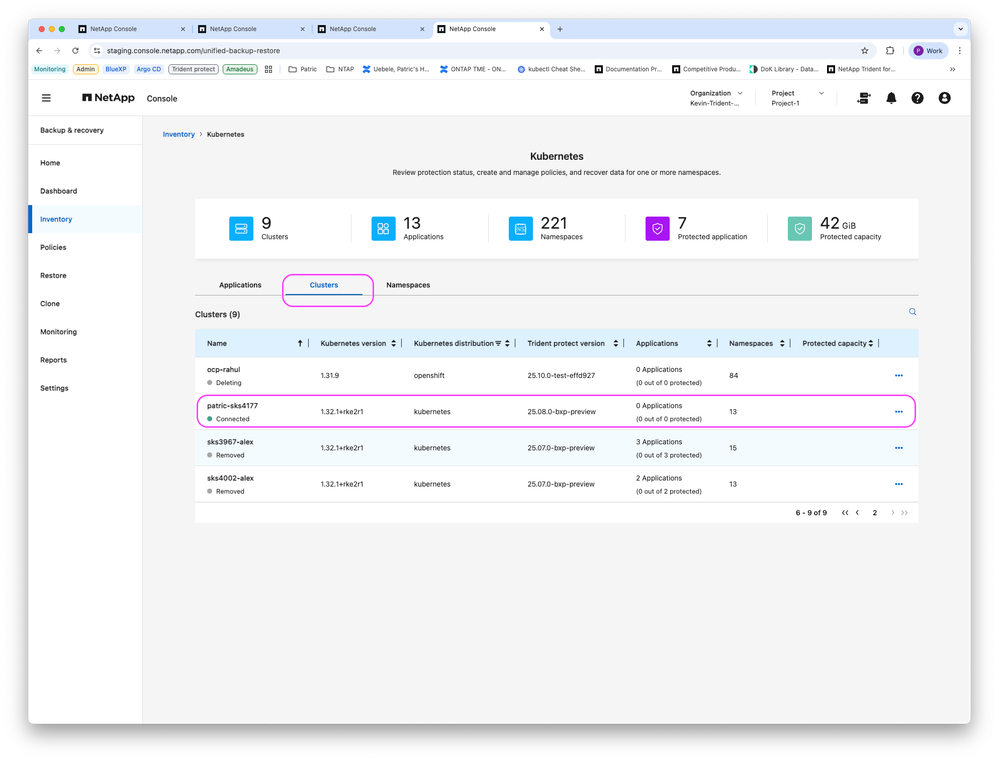
Task: Click the sks3967-alex cluster name
Action: (x=230, y=442)
